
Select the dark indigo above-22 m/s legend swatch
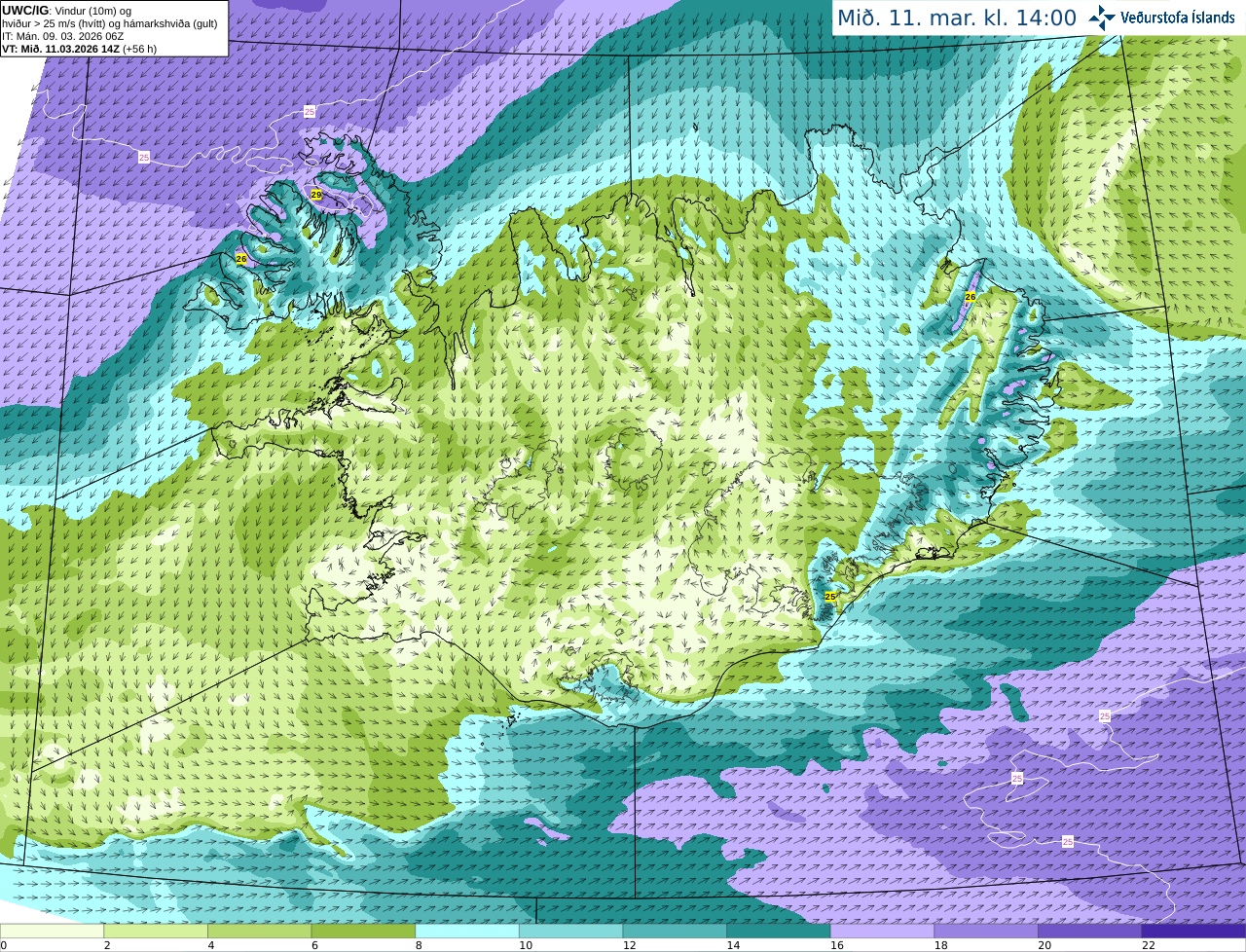click(x=1193, y=931)
